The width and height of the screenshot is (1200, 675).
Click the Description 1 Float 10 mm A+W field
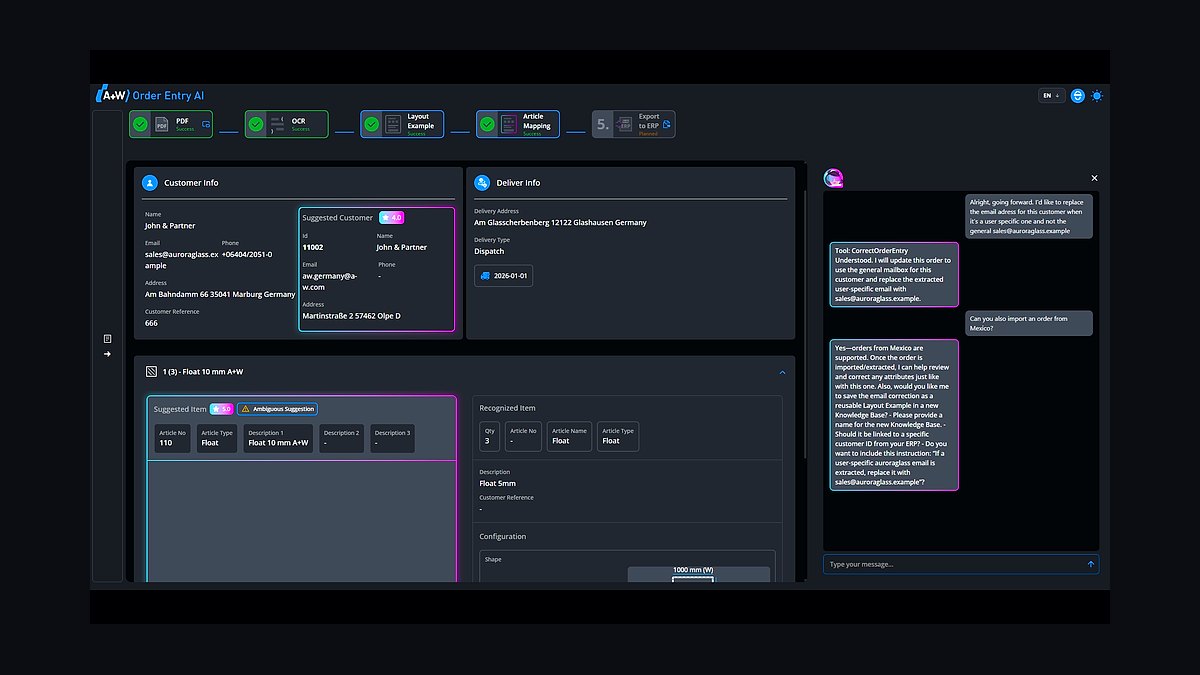[279, 438]
